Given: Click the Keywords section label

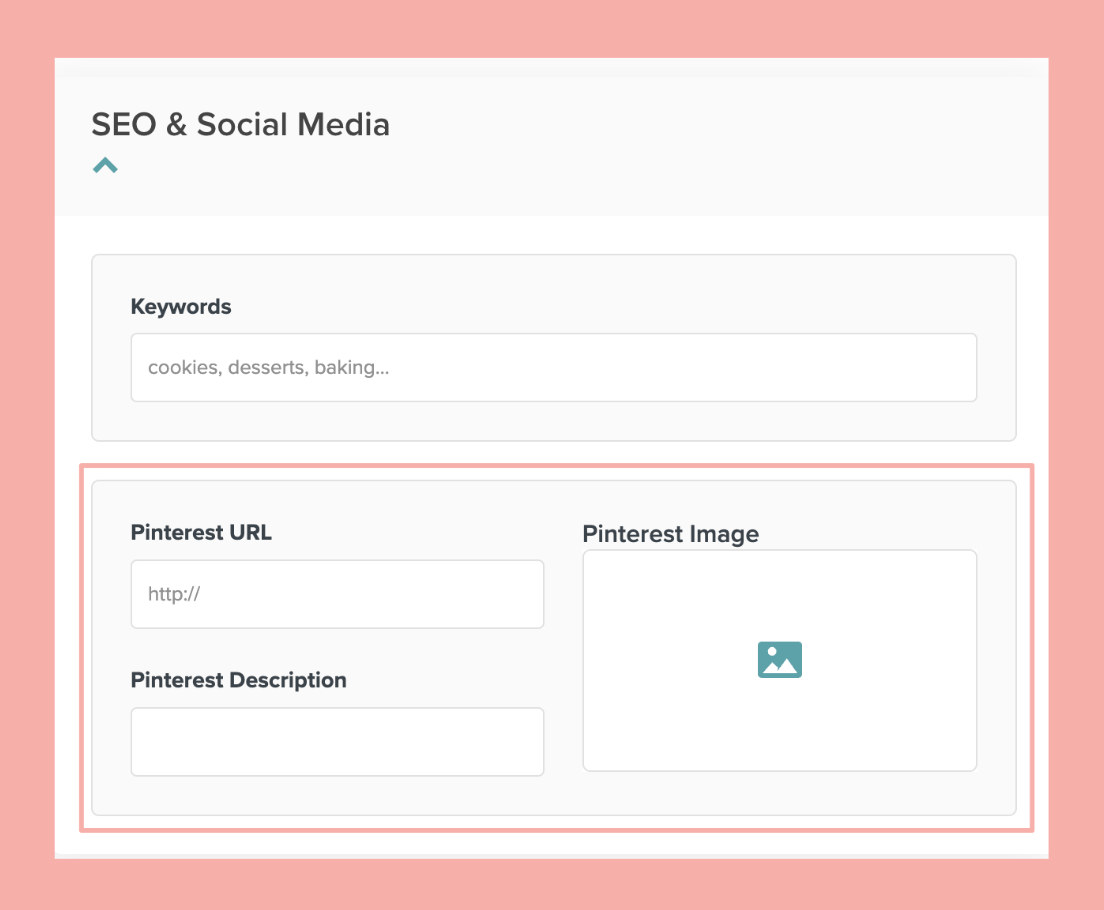Looking at the screenshot, I should [x=181, y=306].
